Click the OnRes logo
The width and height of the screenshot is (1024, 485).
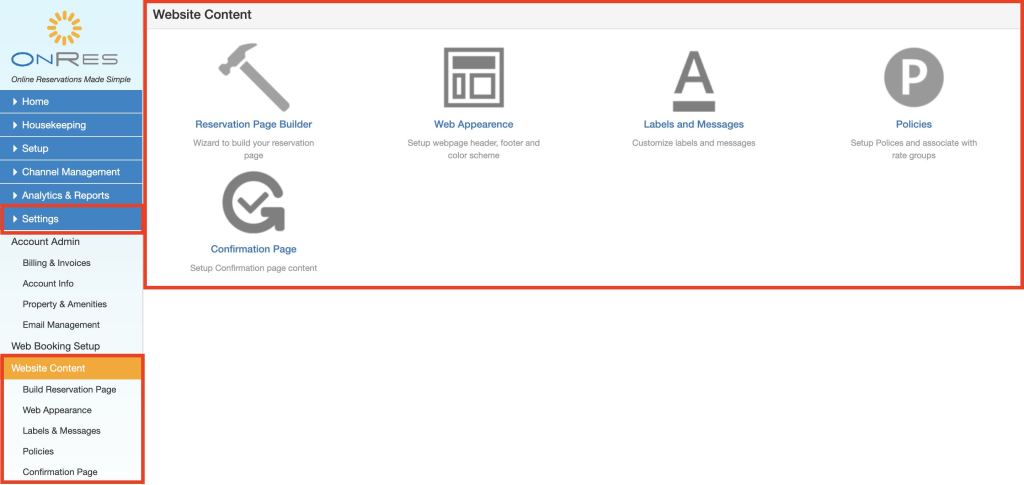pos(65,39)
